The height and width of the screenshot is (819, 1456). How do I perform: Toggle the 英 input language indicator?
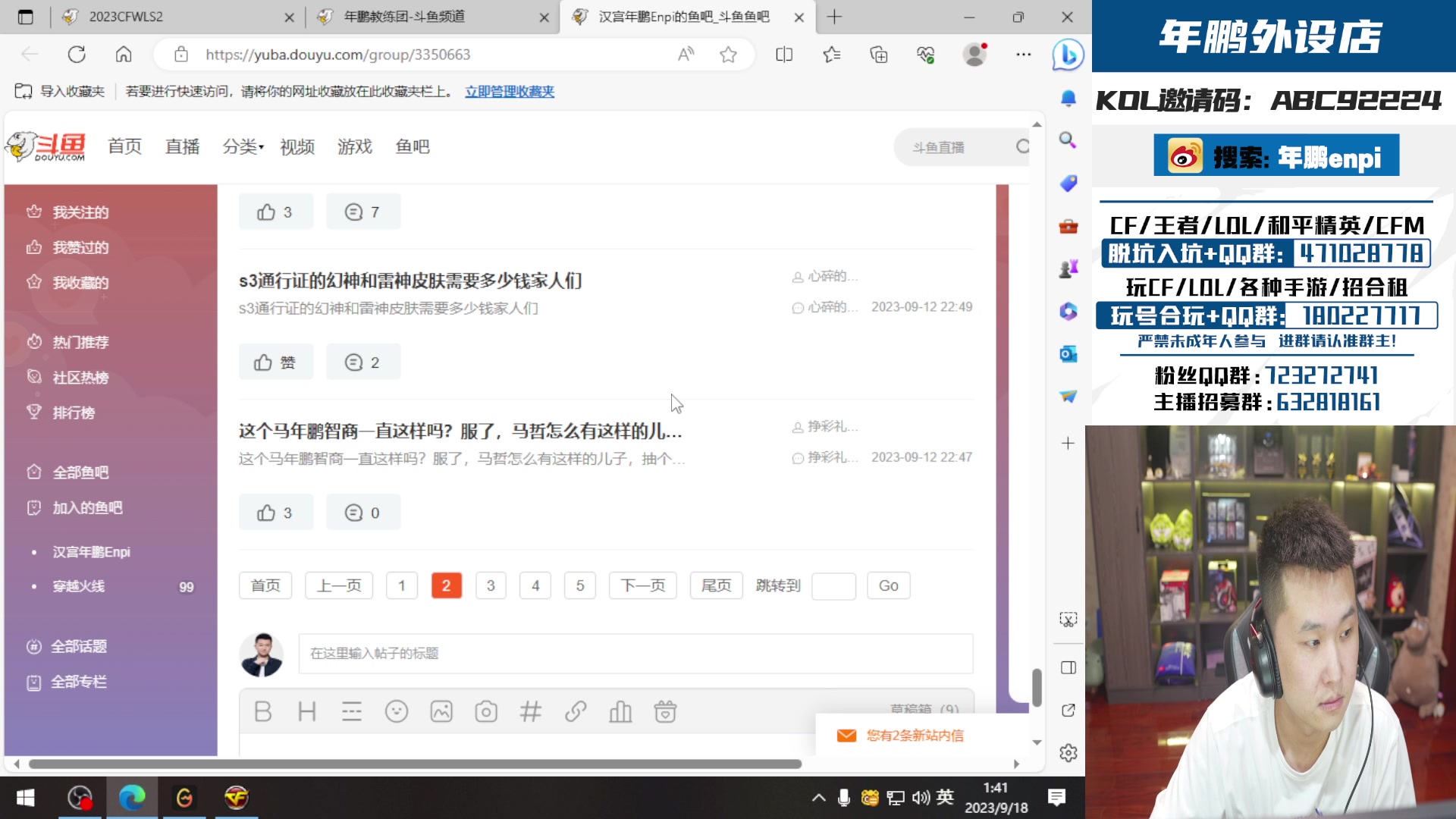coord(945,797)
